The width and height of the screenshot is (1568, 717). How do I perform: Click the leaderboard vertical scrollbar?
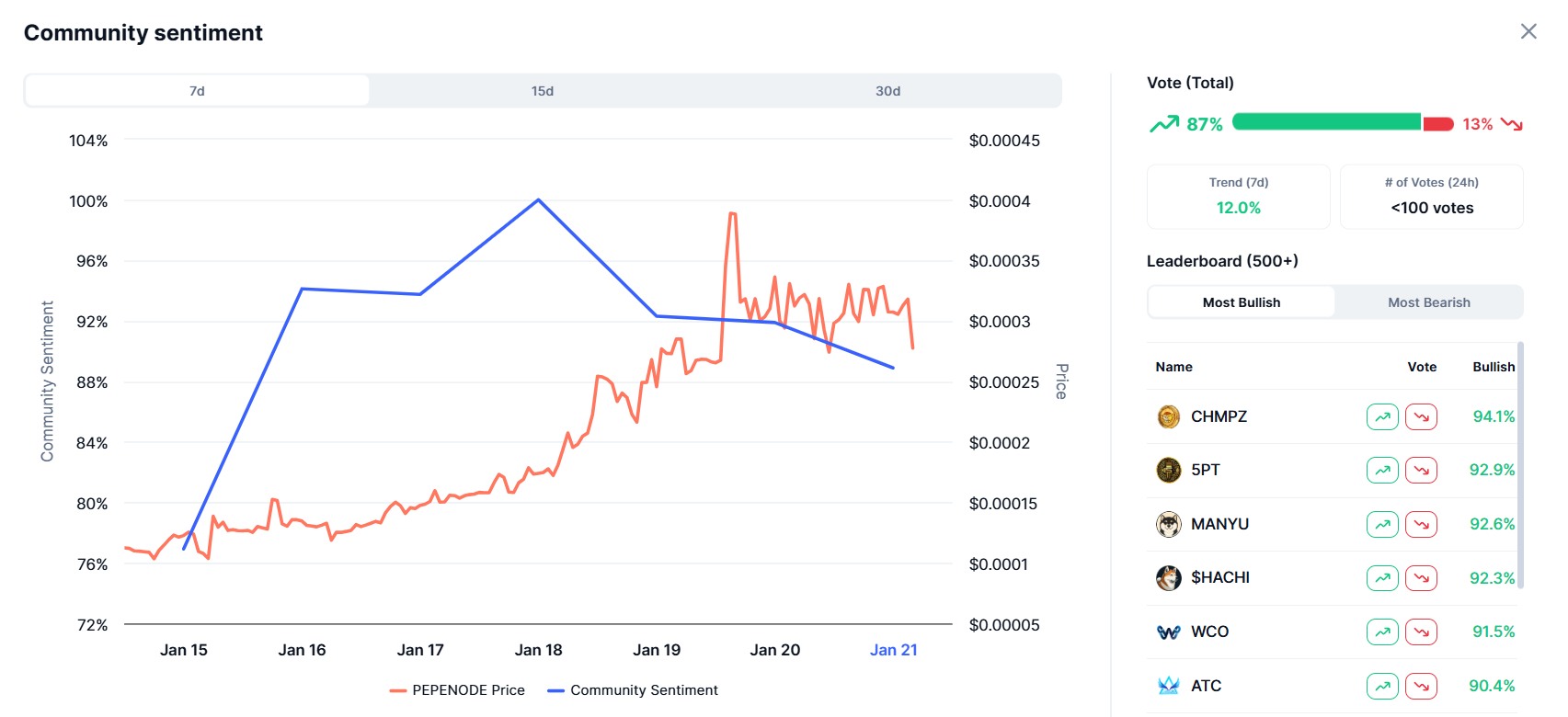pyautogui.click(x=1520, y=465)
